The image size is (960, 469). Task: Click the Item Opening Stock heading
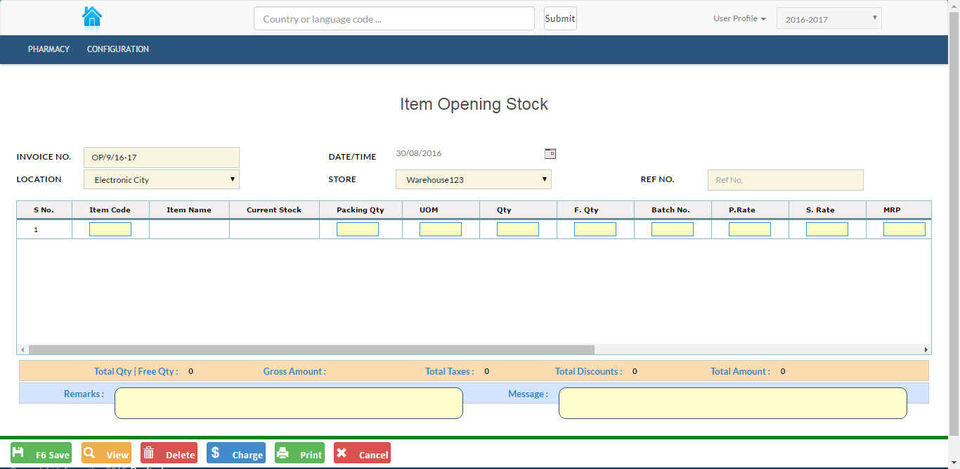pos(474,104)
